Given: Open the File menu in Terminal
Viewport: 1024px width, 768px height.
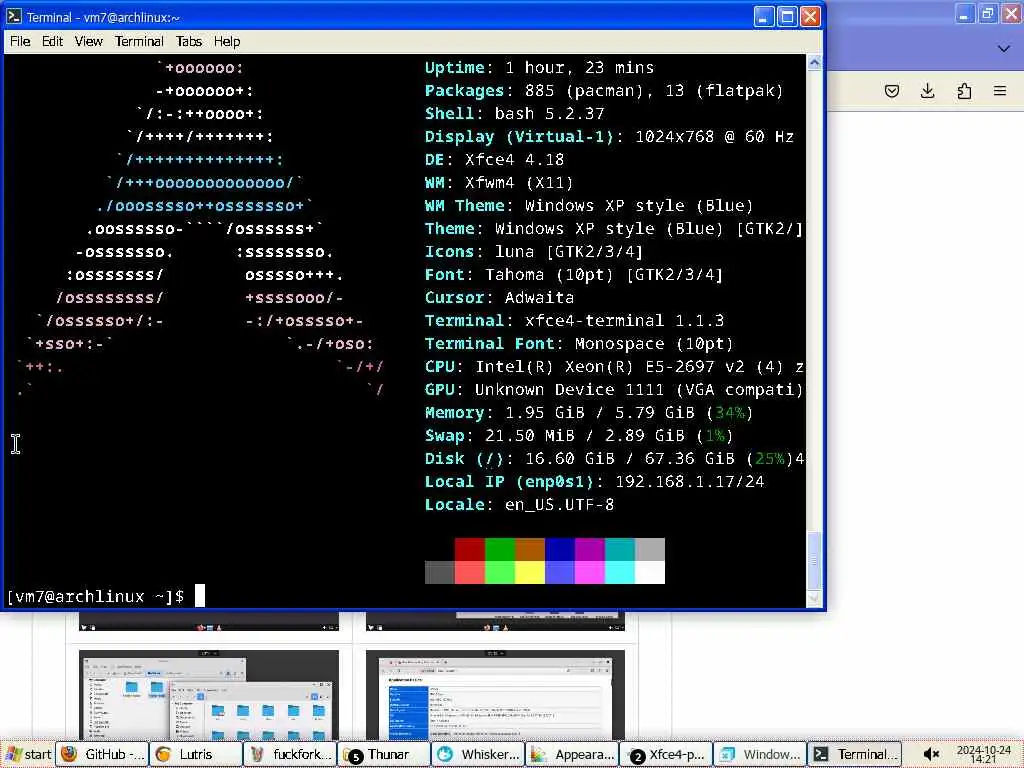Looking at the screenshot, I should point(20,41).
